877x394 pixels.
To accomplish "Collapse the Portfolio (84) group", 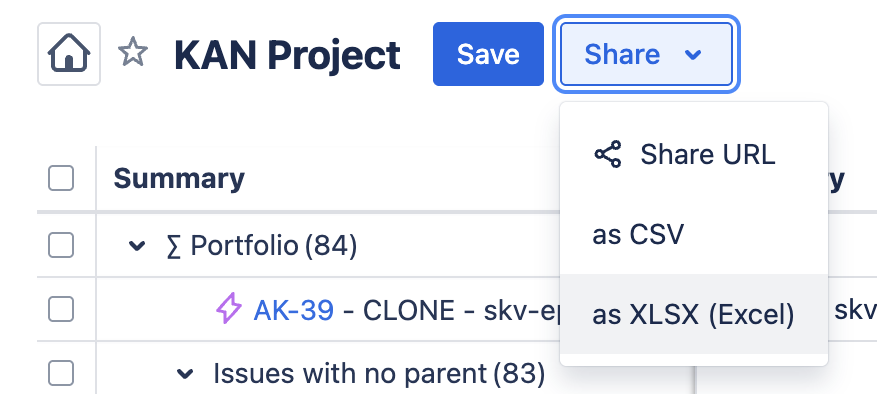I will [x=137, y=246].
